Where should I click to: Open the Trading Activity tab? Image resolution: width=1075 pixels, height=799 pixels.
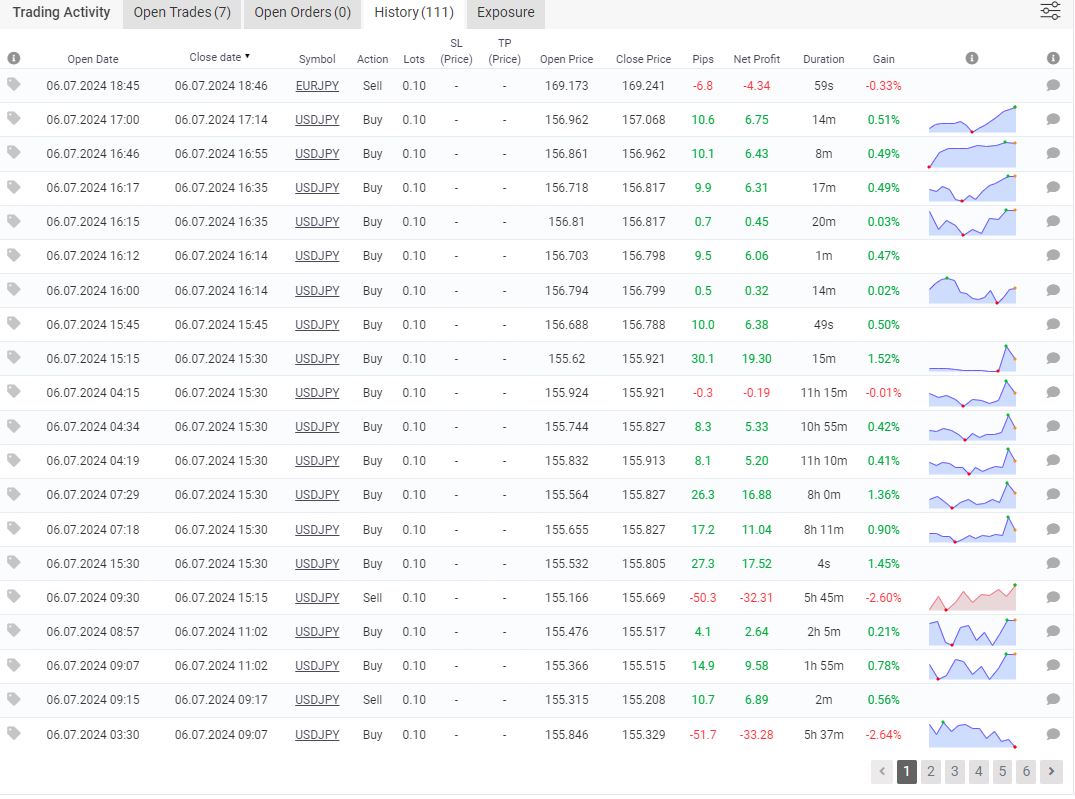coord(61,13)
